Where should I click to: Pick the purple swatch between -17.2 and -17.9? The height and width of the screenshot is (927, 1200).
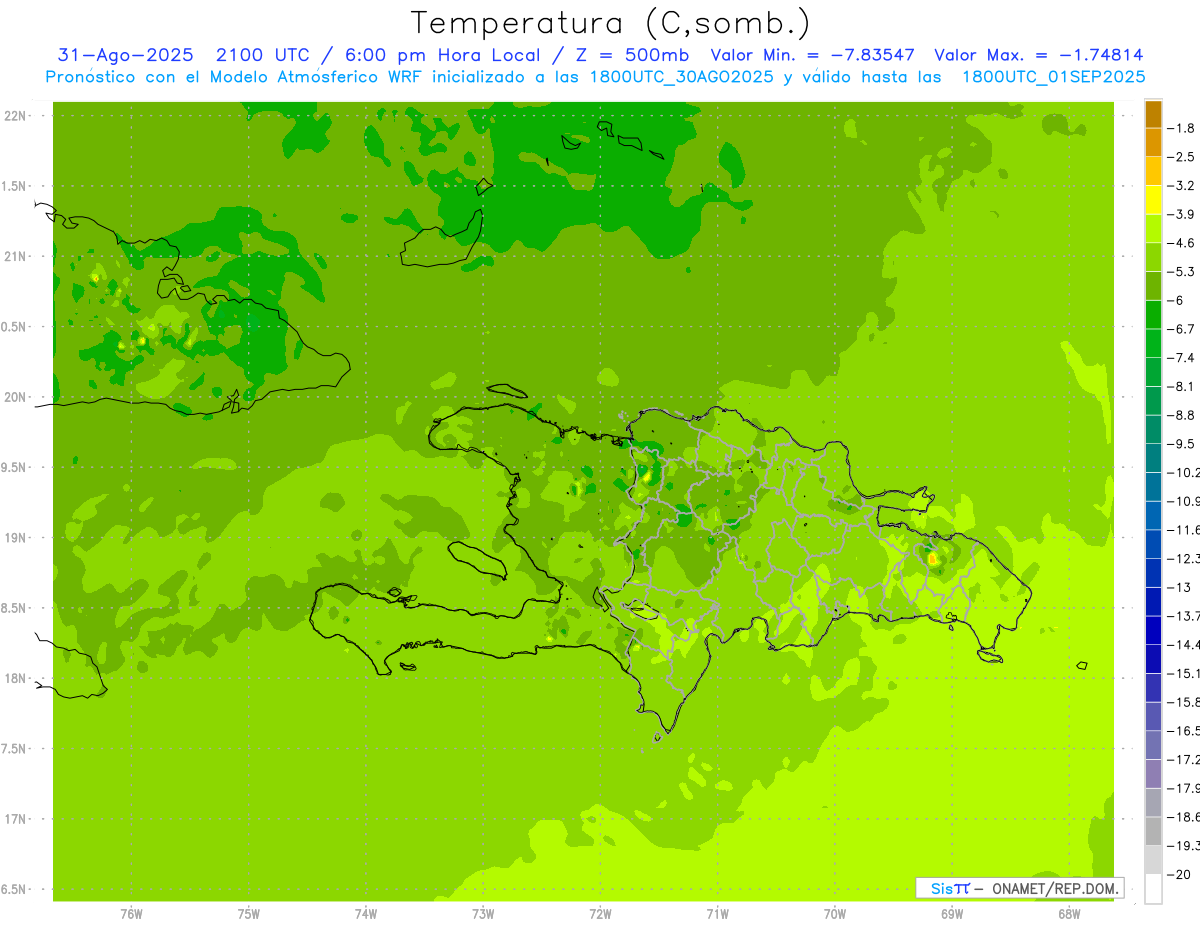tap(1153, 773)
